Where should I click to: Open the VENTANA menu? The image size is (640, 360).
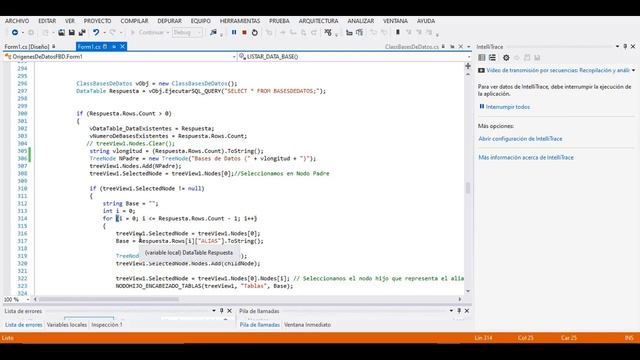click(x=395, y=21)
